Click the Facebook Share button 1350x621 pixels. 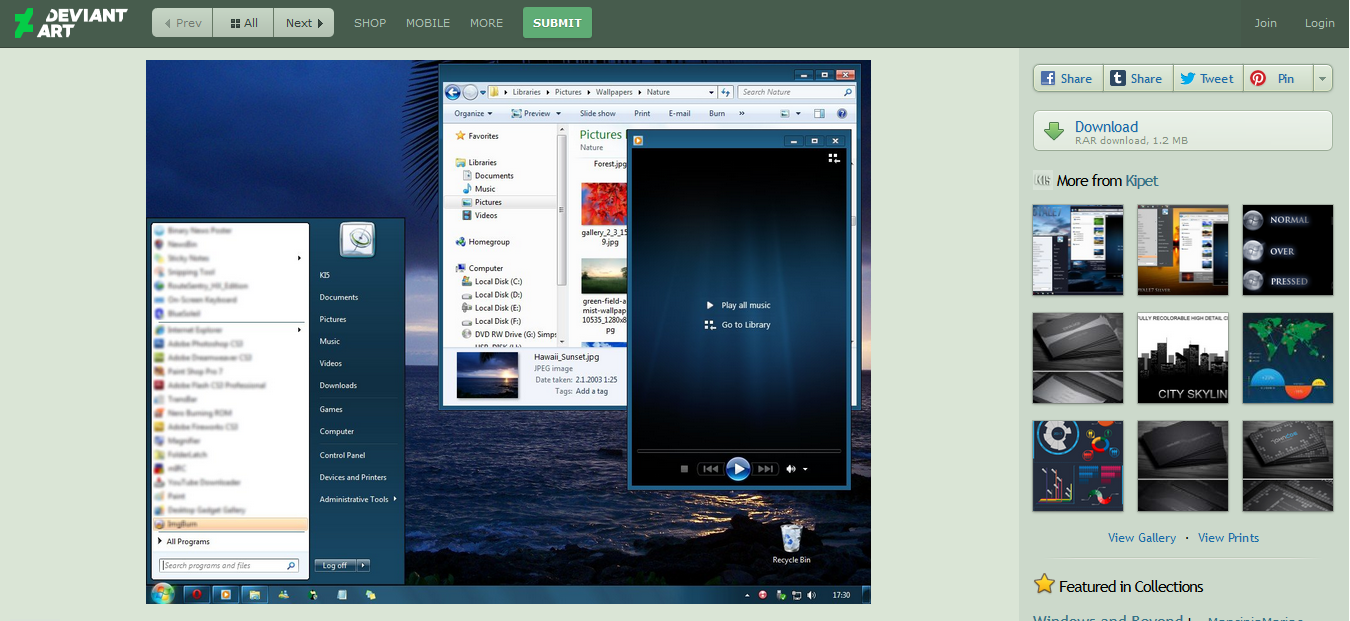pyautogui.click(x=1068, y=79)
